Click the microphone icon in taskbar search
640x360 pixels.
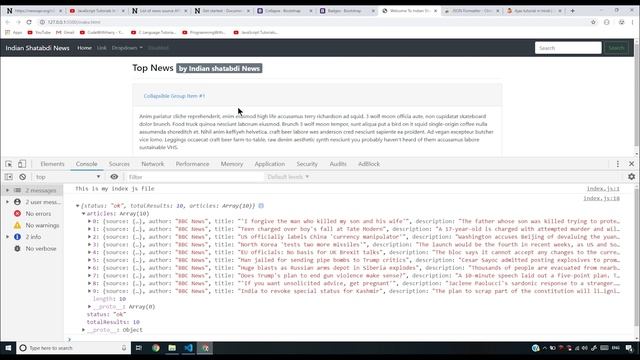pos(124,348)
